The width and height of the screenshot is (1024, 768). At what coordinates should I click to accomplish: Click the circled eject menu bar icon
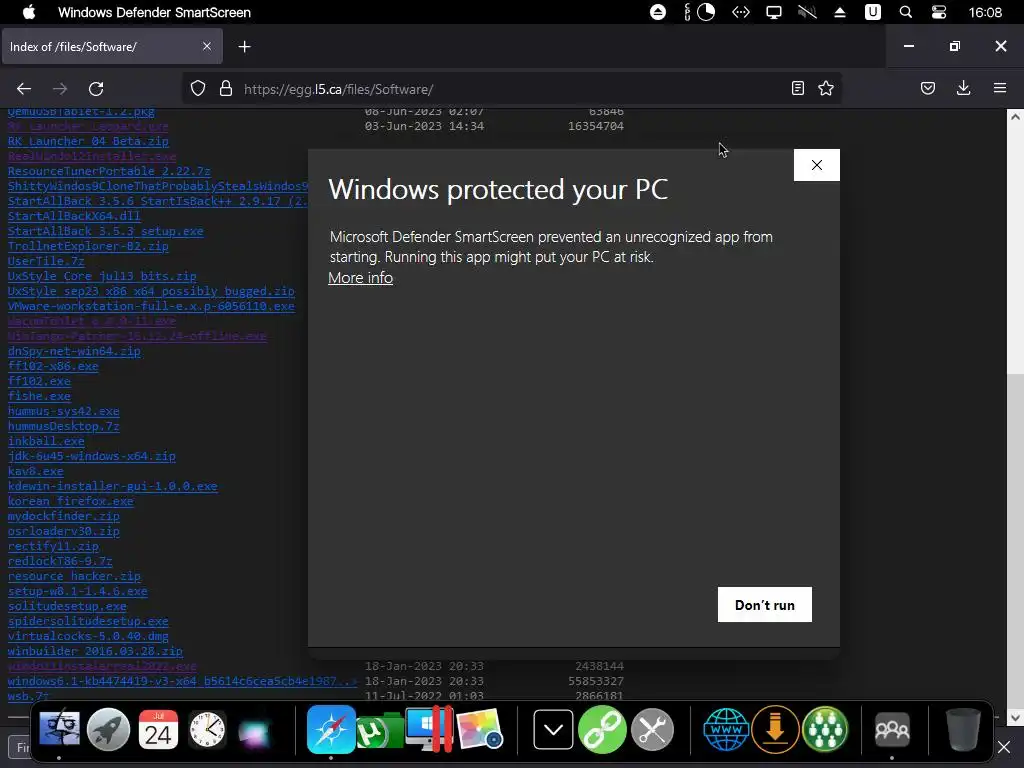[x=658, y=12]
